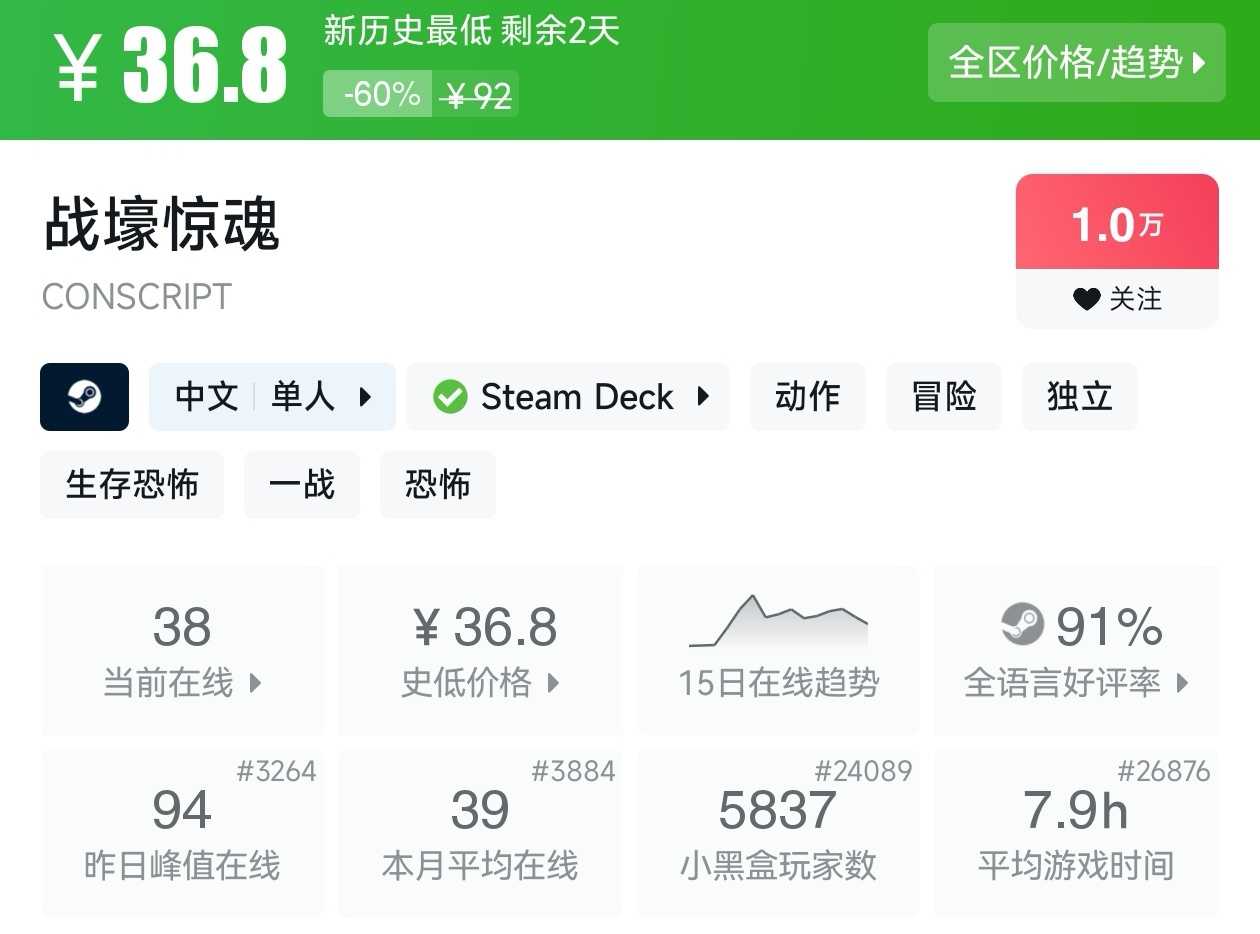The width and height of the screenshot is (1260, 934).
Task: Select the 冒险 genre tag
Action: point(943,397)
